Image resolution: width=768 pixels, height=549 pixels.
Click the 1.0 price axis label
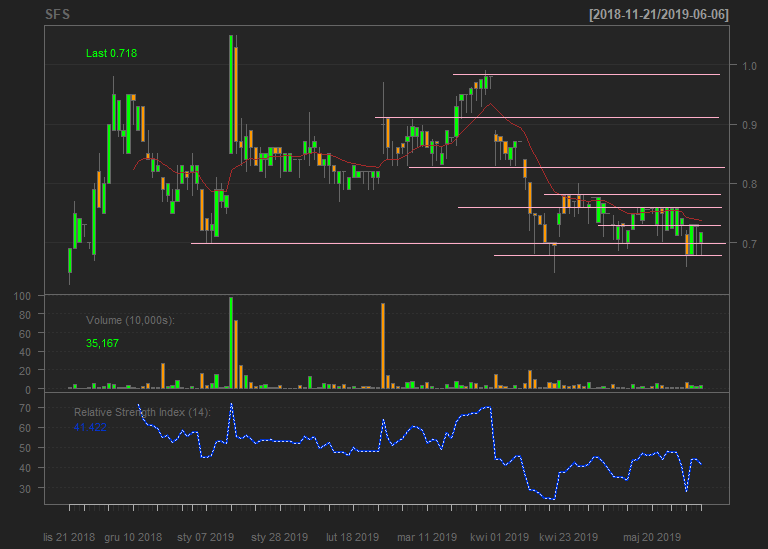(x=749, y=66)
